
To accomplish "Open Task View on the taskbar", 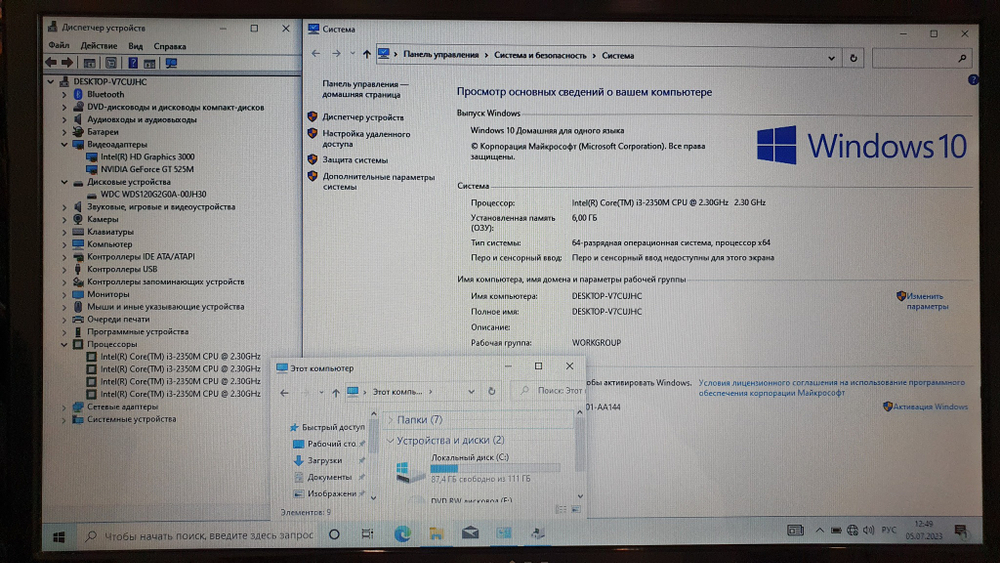I will 367,534.
